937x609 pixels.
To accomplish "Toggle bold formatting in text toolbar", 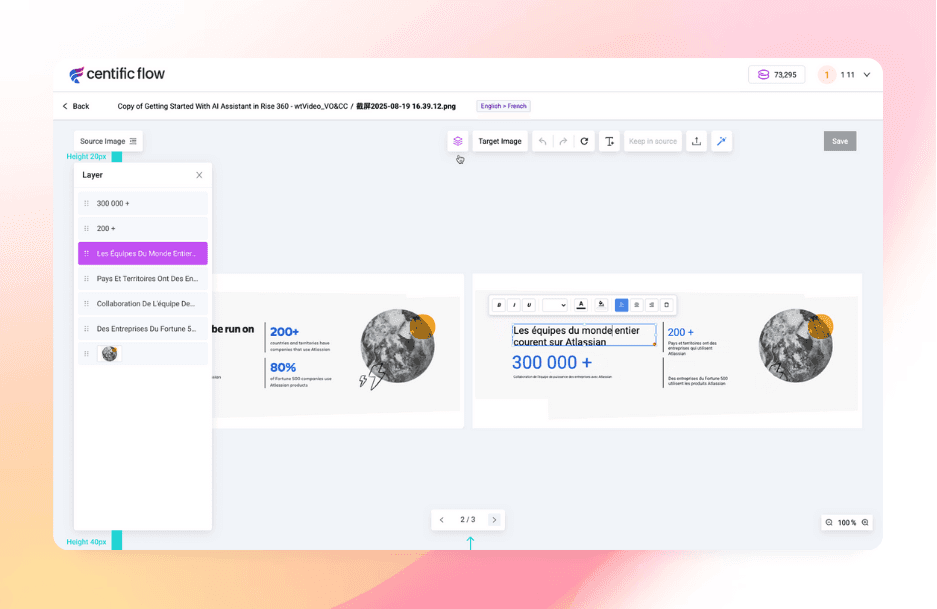I will point(499,305).
